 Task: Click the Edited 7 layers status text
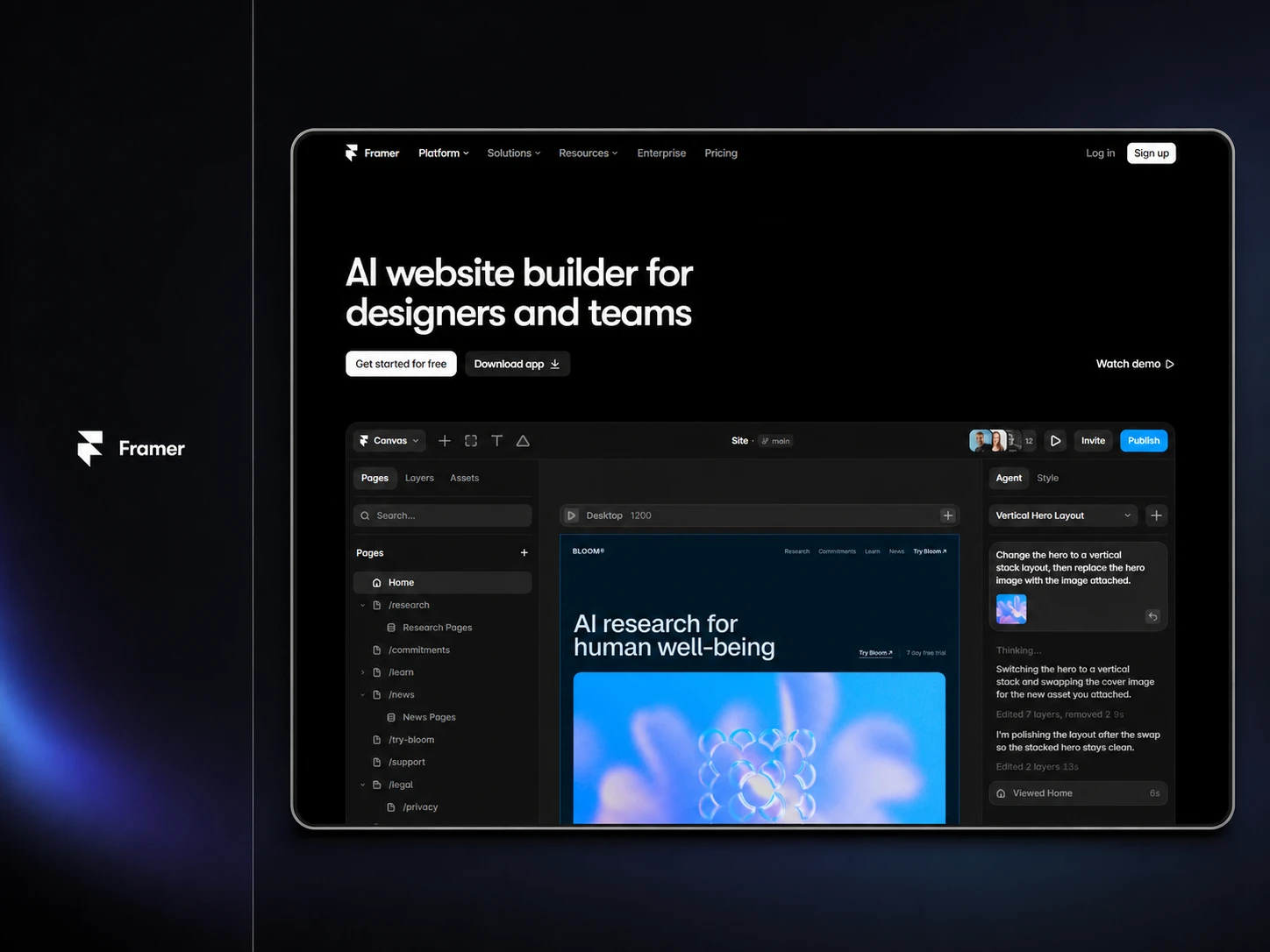[1060, 714]
